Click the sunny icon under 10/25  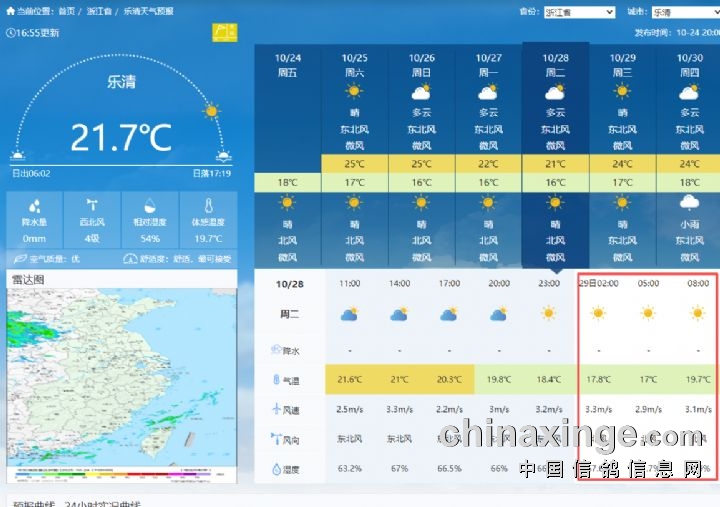(x=354, y=92)
